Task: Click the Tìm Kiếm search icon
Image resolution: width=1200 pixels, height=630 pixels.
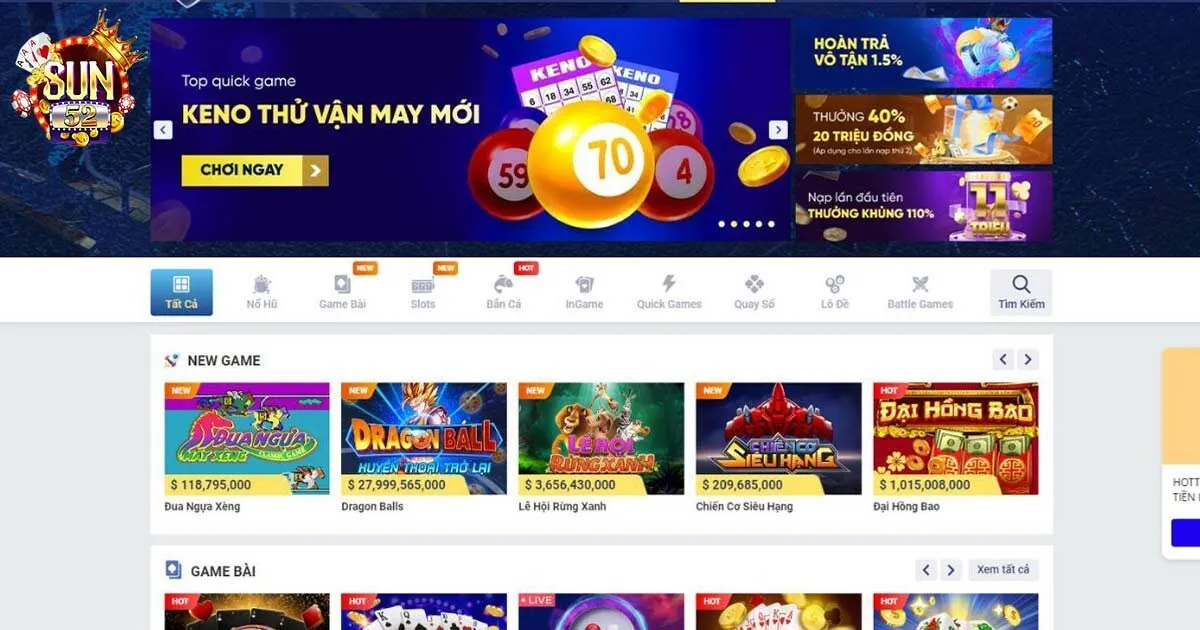Action: pos(1021,284)
